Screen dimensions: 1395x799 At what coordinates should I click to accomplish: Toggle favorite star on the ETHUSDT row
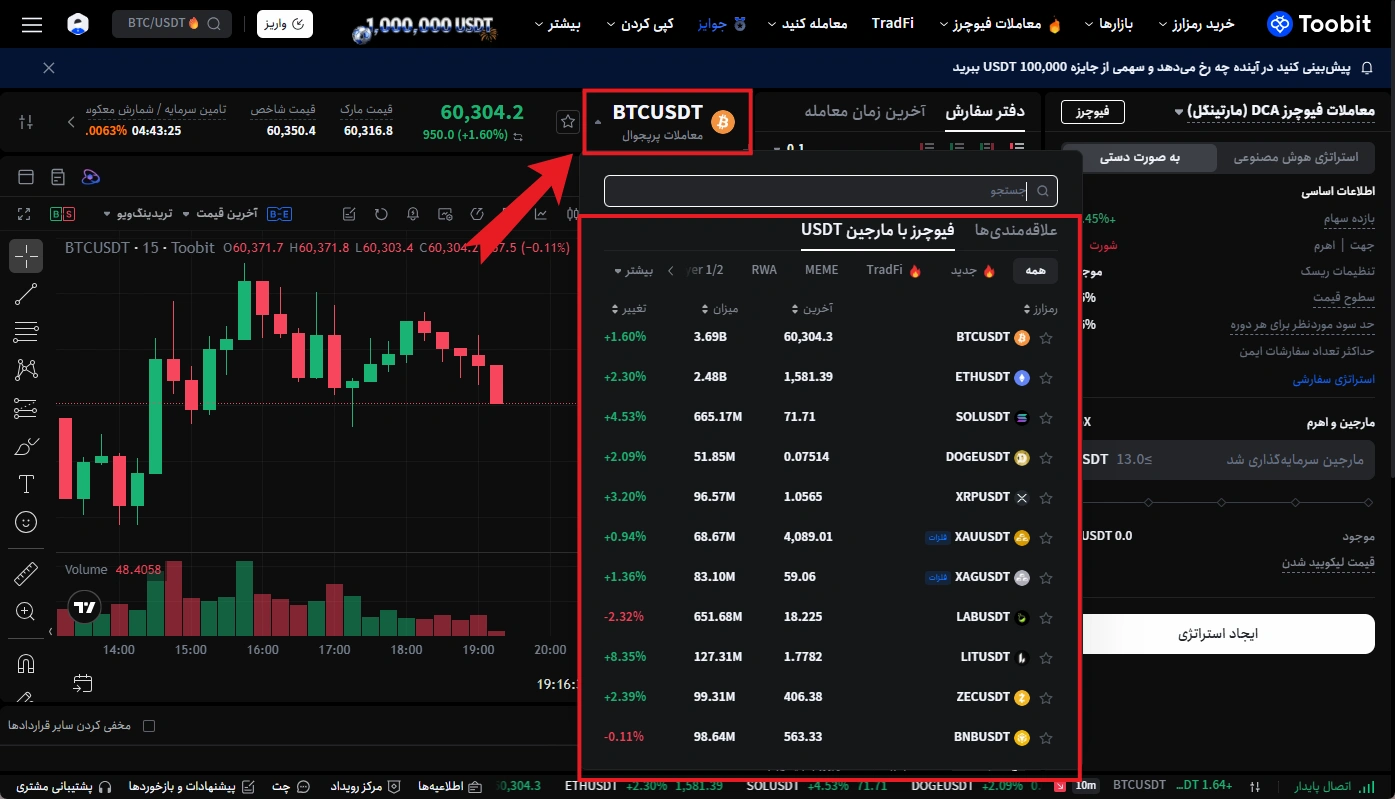click(1046, 378)
